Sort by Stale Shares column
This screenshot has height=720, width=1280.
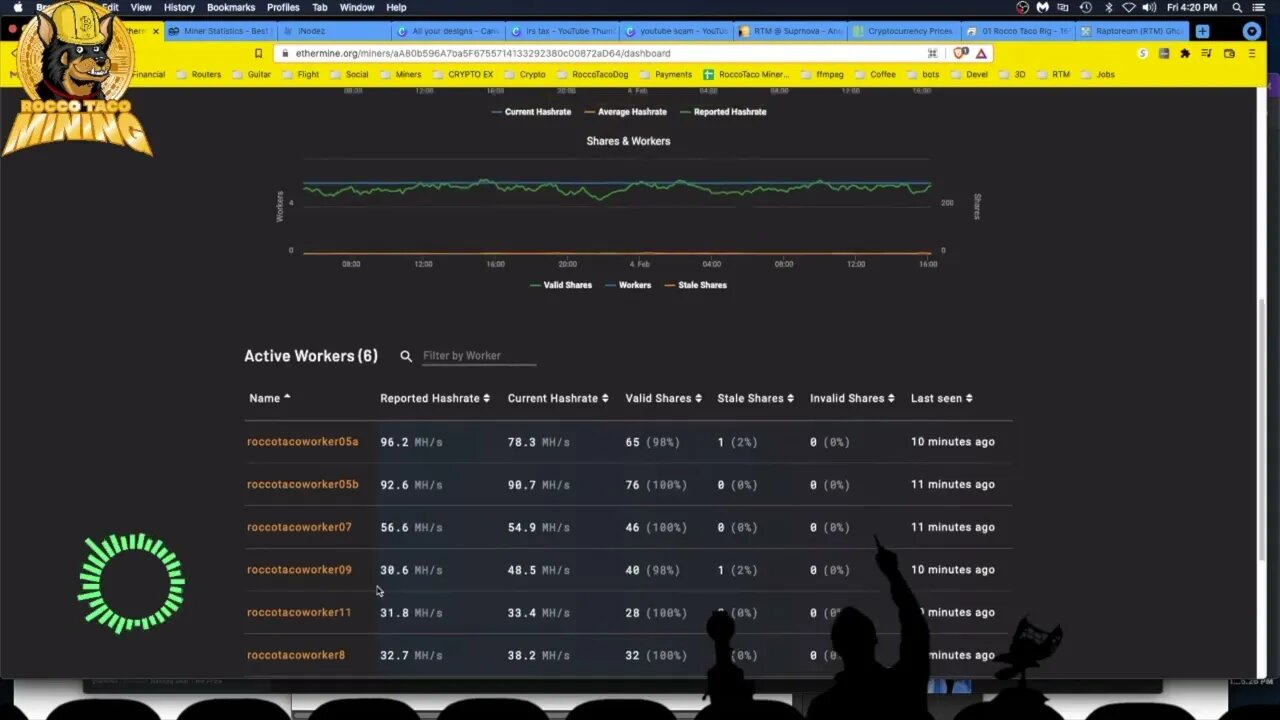pyautogui.click(x=755, y=398)
